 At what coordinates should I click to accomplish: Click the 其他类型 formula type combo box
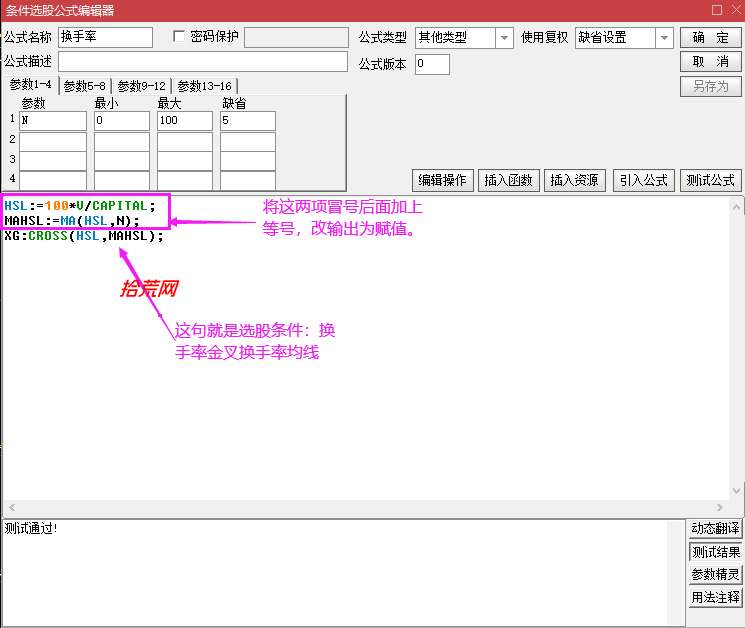(464, 38)
